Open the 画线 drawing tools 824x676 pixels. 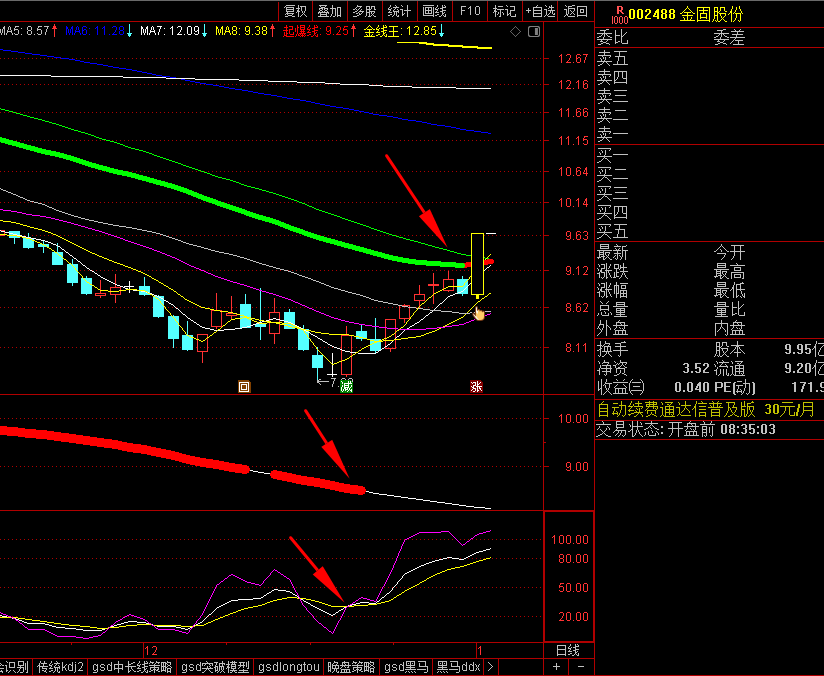(434, 11)
